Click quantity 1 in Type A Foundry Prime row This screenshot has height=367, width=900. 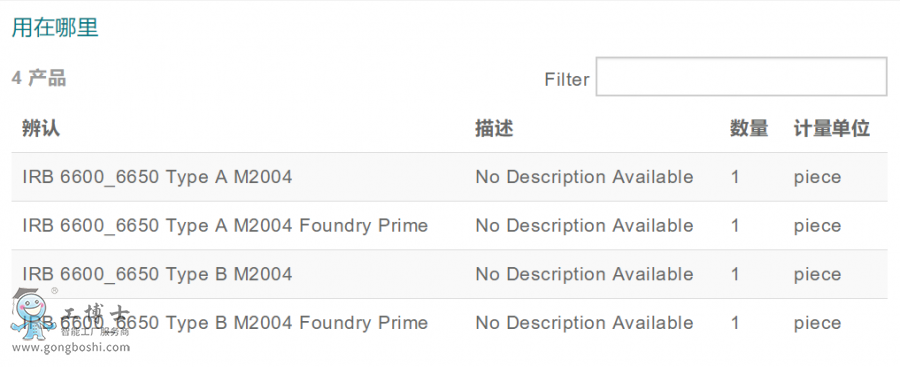[735, 226]
